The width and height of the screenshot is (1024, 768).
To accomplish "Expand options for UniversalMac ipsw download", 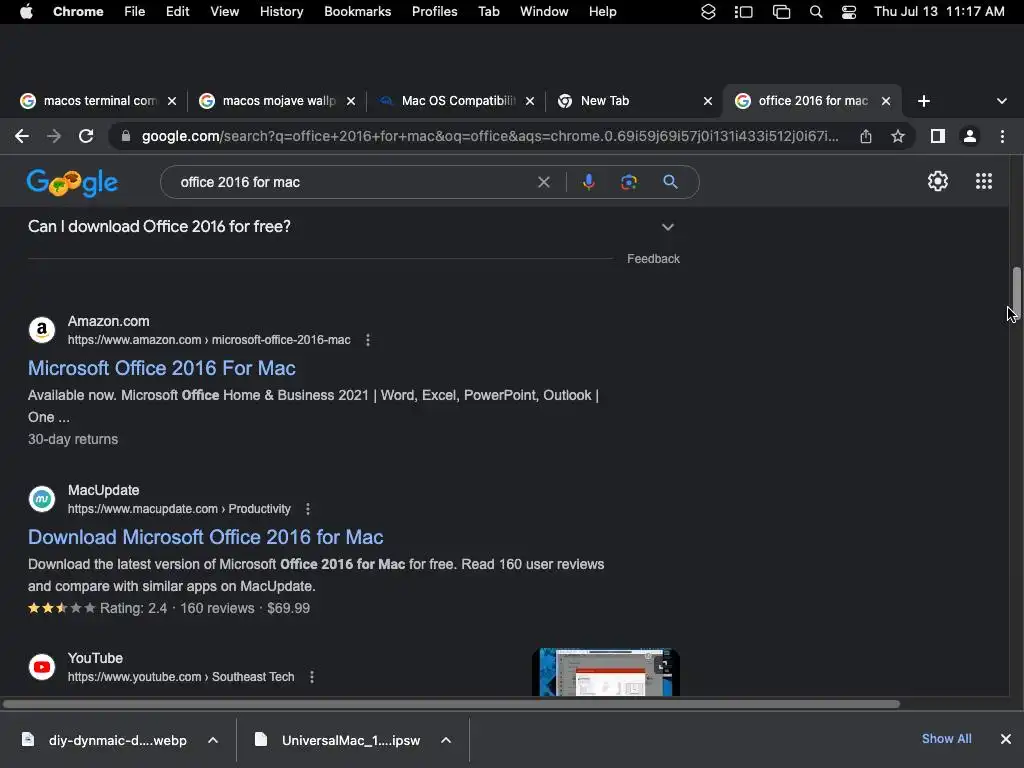I will (x=446, y=740).
